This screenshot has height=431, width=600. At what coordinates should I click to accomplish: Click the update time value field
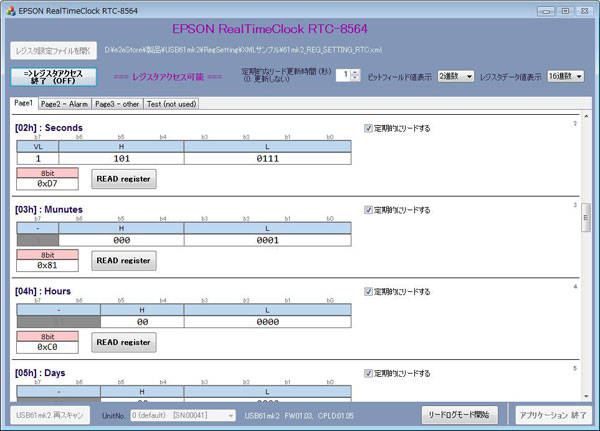pyautogui.click(x=343, y=75)
